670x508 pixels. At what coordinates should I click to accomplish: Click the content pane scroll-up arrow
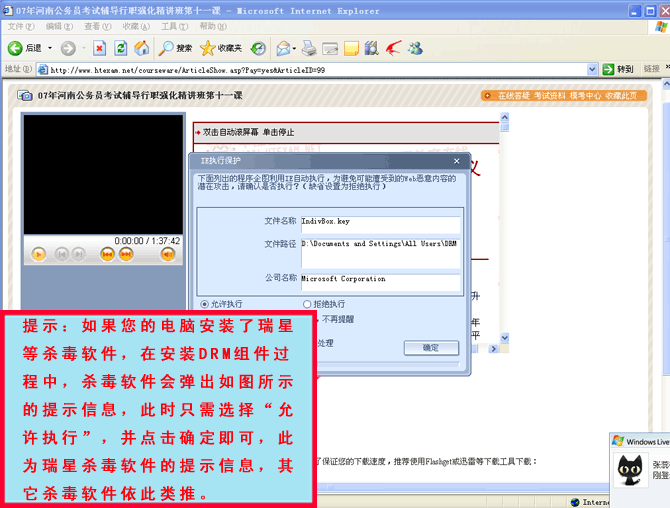pos(505,117)
